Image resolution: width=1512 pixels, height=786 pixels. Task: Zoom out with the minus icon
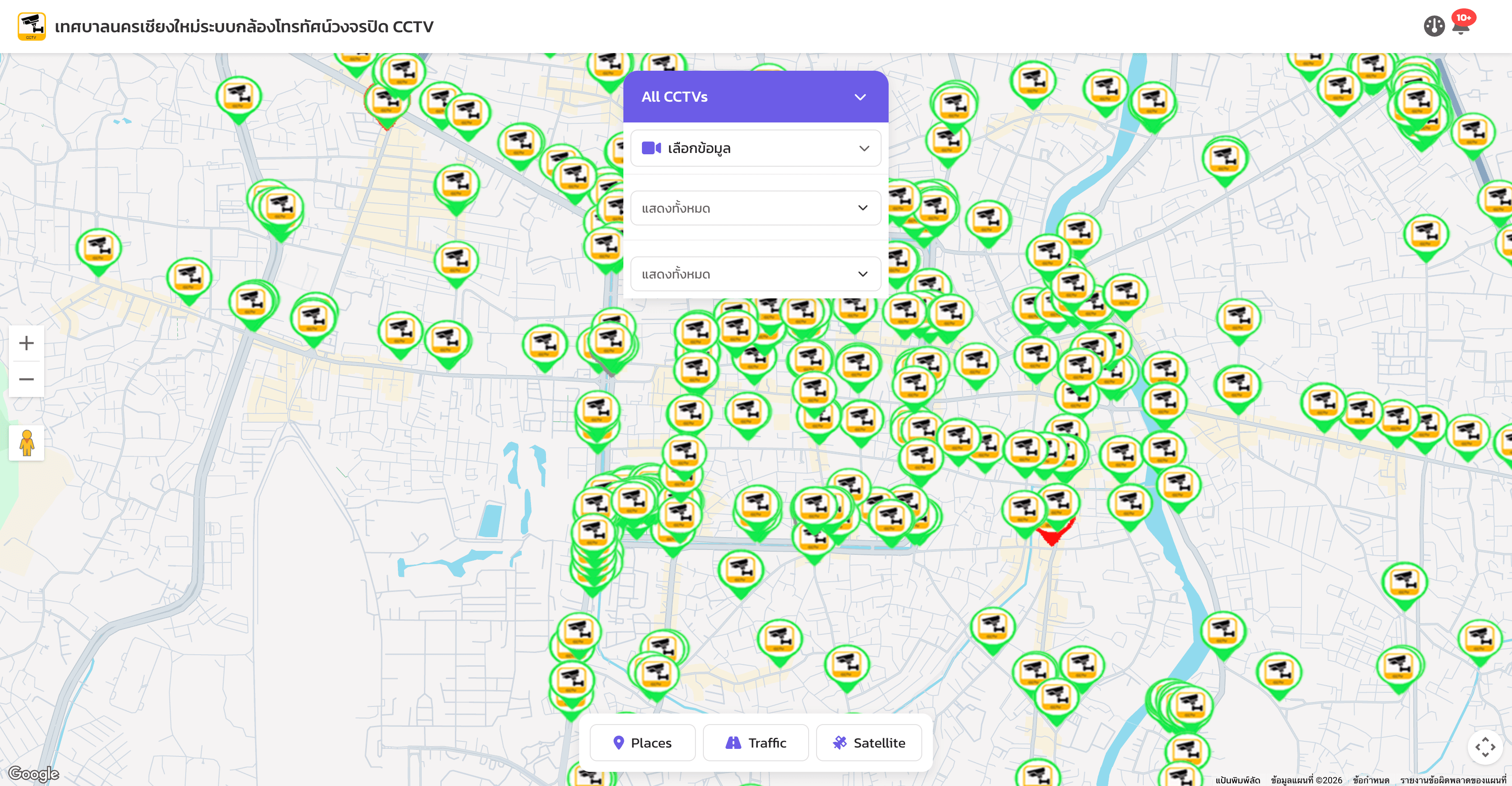pyautogui.click(x=27, y=379)
